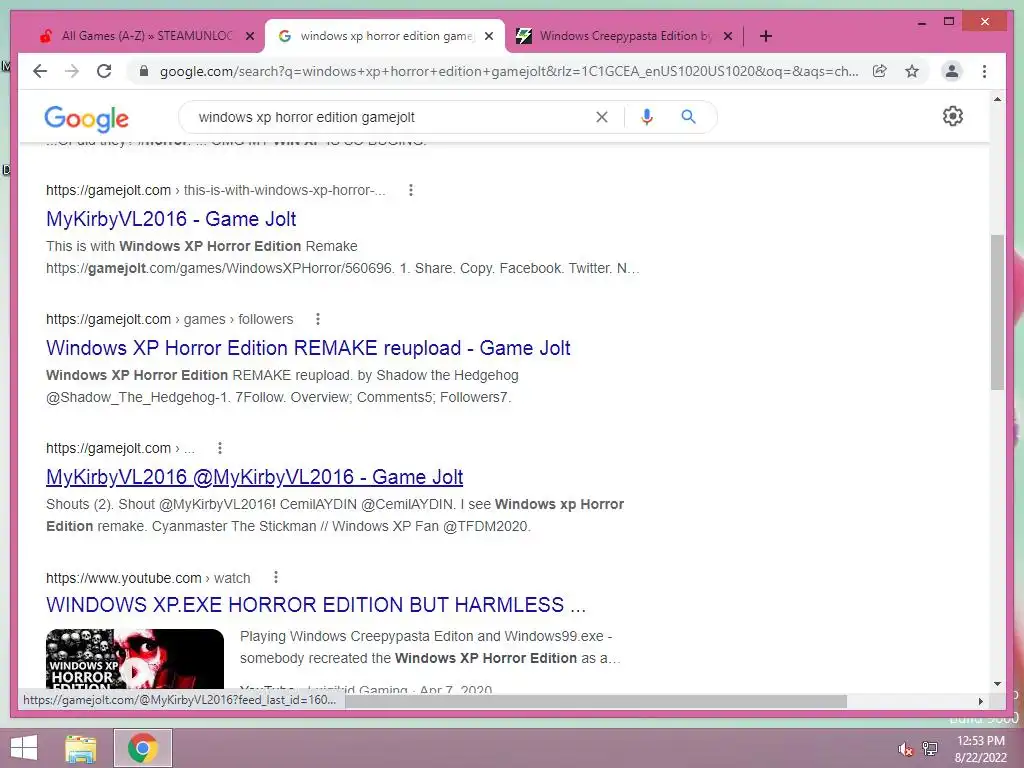Viewport: 1024px width, 768px height.
Task: Open the Chrome profile menu
Action: pyautogui.click(x=952, y=71)
